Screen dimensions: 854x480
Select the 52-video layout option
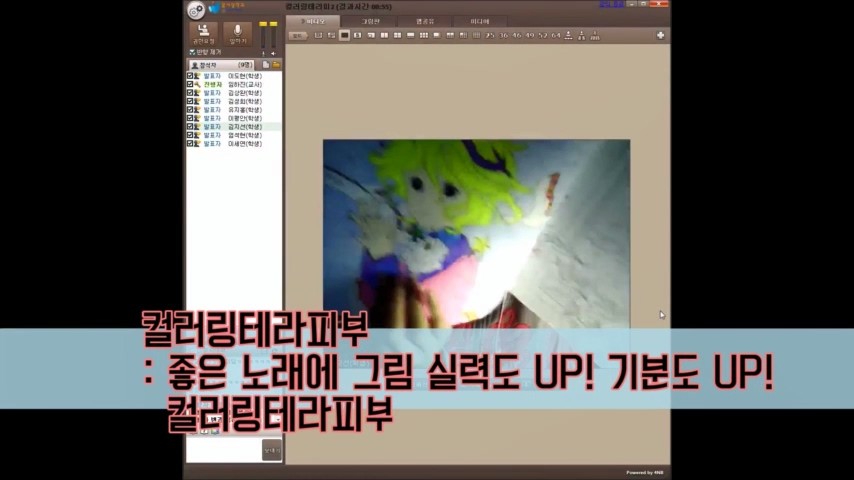coord(542,35)
